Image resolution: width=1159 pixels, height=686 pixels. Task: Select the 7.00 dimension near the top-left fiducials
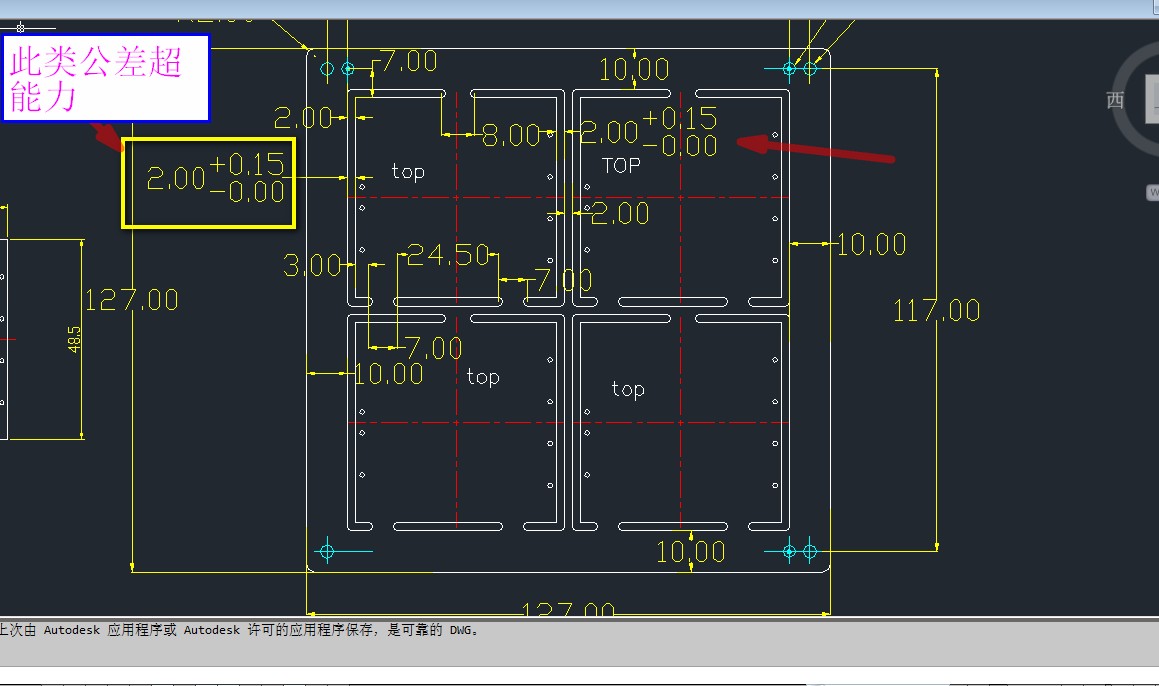pyautogui.click(x=409, y=61)
